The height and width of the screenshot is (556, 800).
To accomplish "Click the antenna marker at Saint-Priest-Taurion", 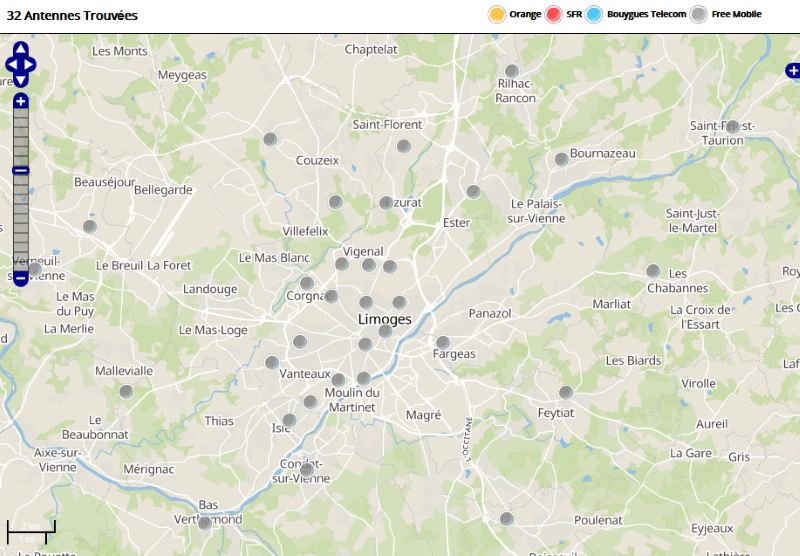I will 733,127.
